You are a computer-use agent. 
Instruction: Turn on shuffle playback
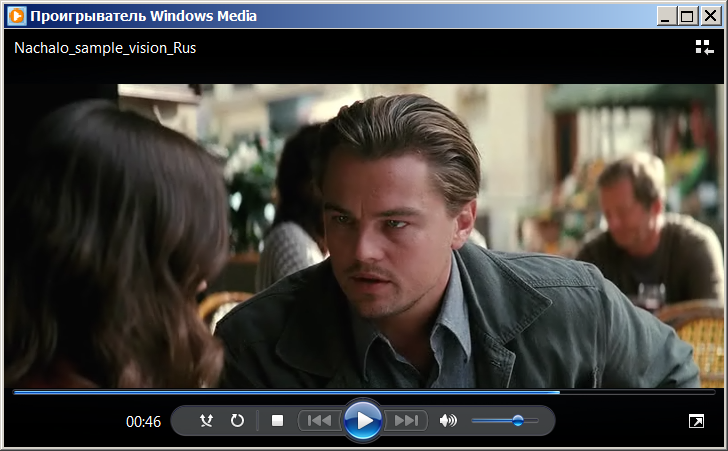[x=206, y=421]
